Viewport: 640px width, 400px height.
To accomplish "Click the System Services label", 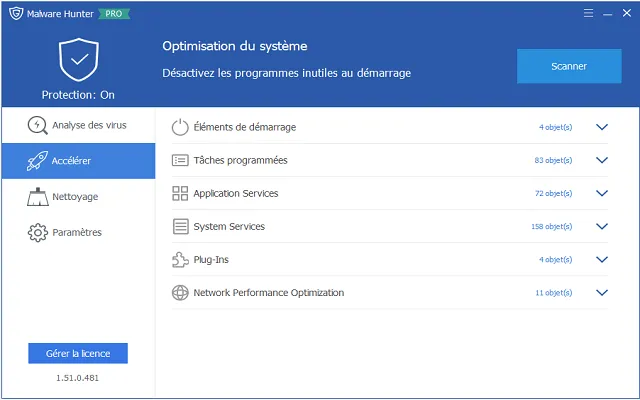I will pos(229,227).
